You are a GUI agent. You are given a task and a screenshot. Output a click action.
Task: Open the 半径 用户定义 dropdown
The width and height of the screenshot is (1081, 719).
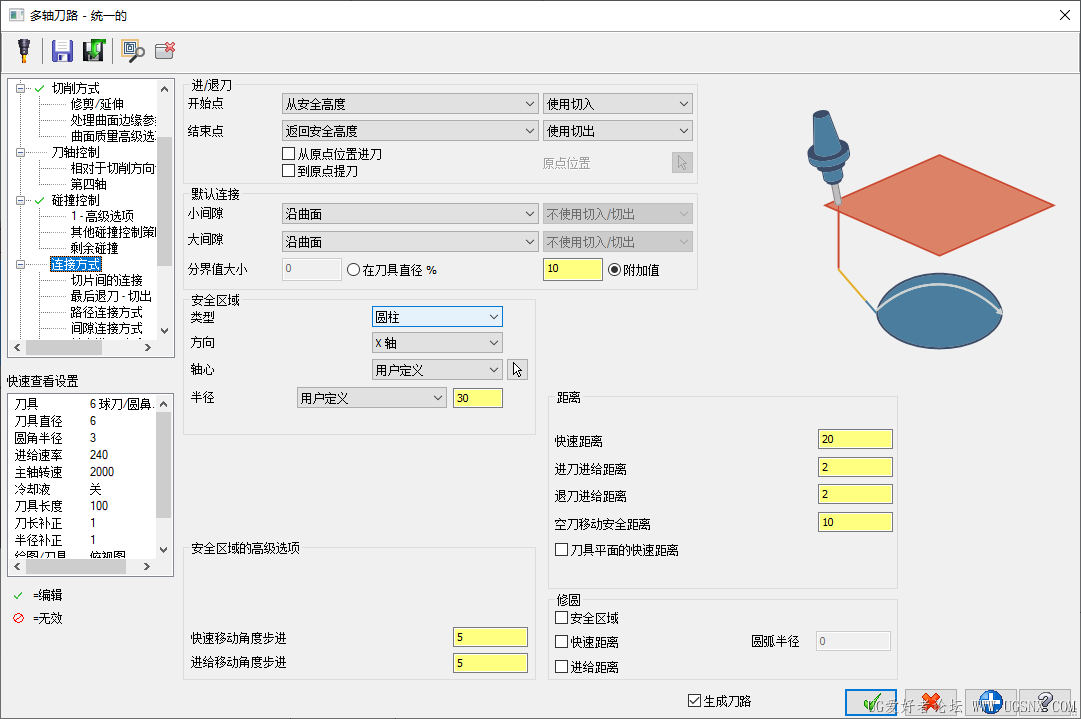372,398
